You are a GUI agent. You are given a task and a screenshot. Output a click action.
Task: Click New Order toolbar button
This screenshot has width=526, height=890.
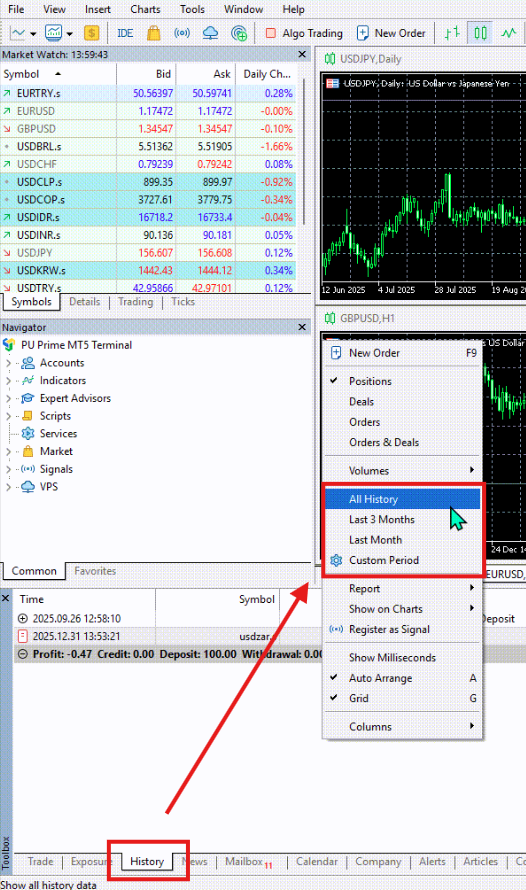(392, 33)
